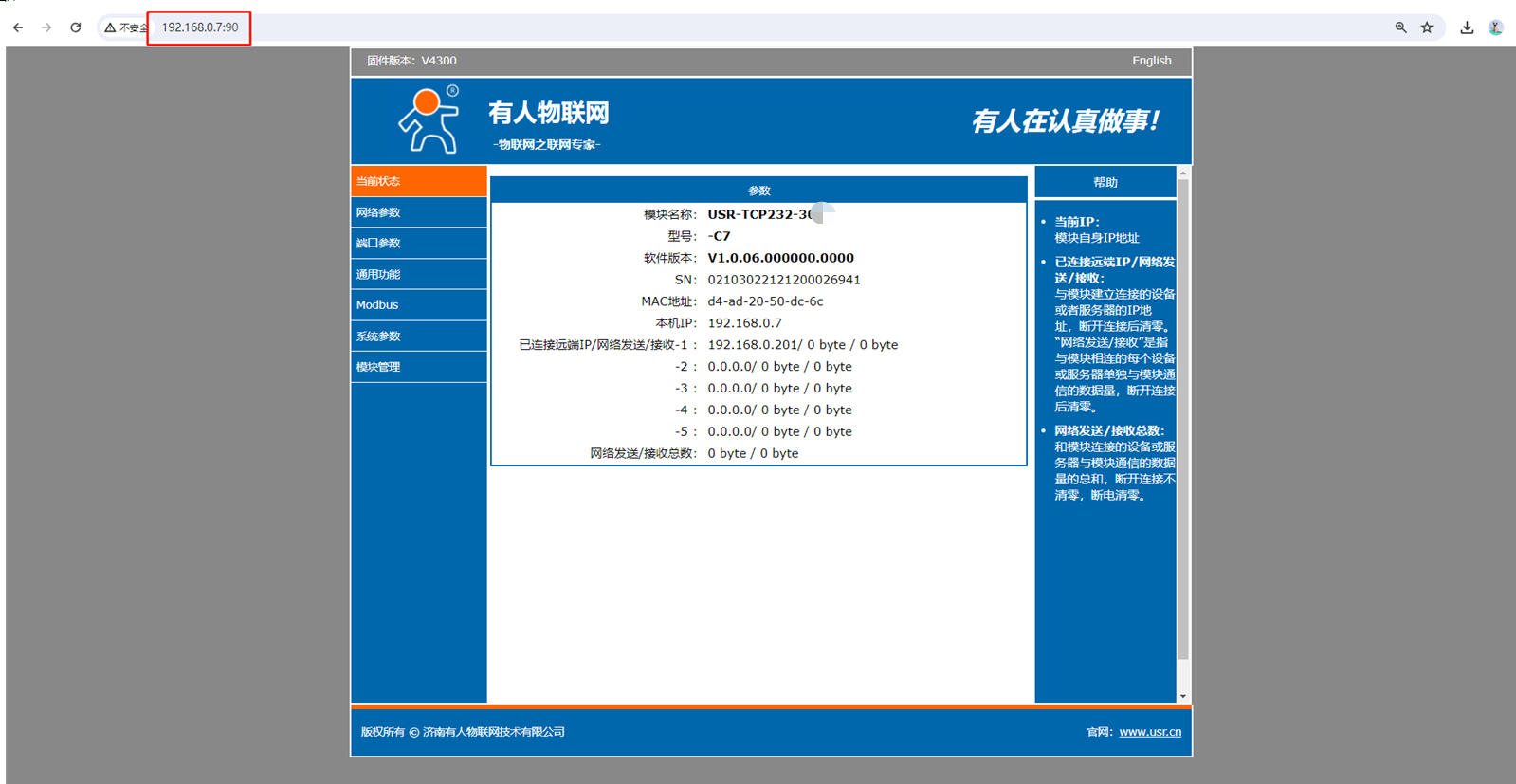Go forward using the browser forward arrow
Viewport: 1516px width, 784px height.
click(x=46, y=27)
